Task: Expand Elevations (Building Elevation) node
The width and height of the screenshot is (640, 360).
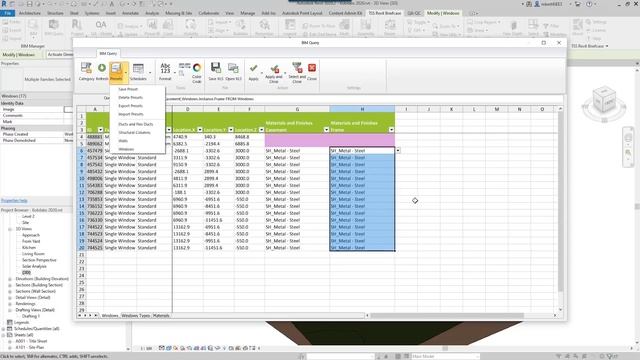Action: coord(10,279)
